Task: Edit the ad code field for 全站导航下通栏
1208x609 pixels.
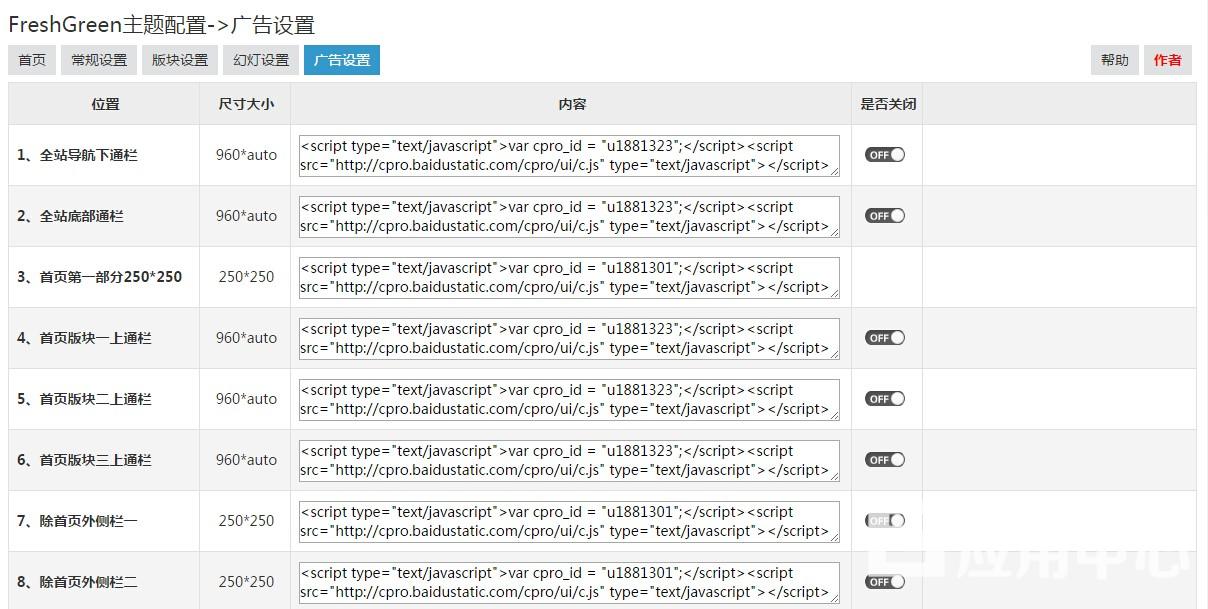Action: (x=569, y=156)
